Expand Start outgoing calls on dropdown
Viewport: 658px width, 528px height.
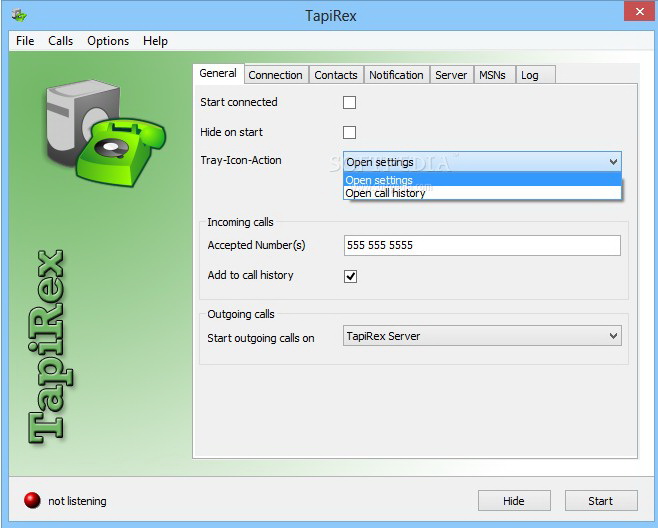[482, 336]
